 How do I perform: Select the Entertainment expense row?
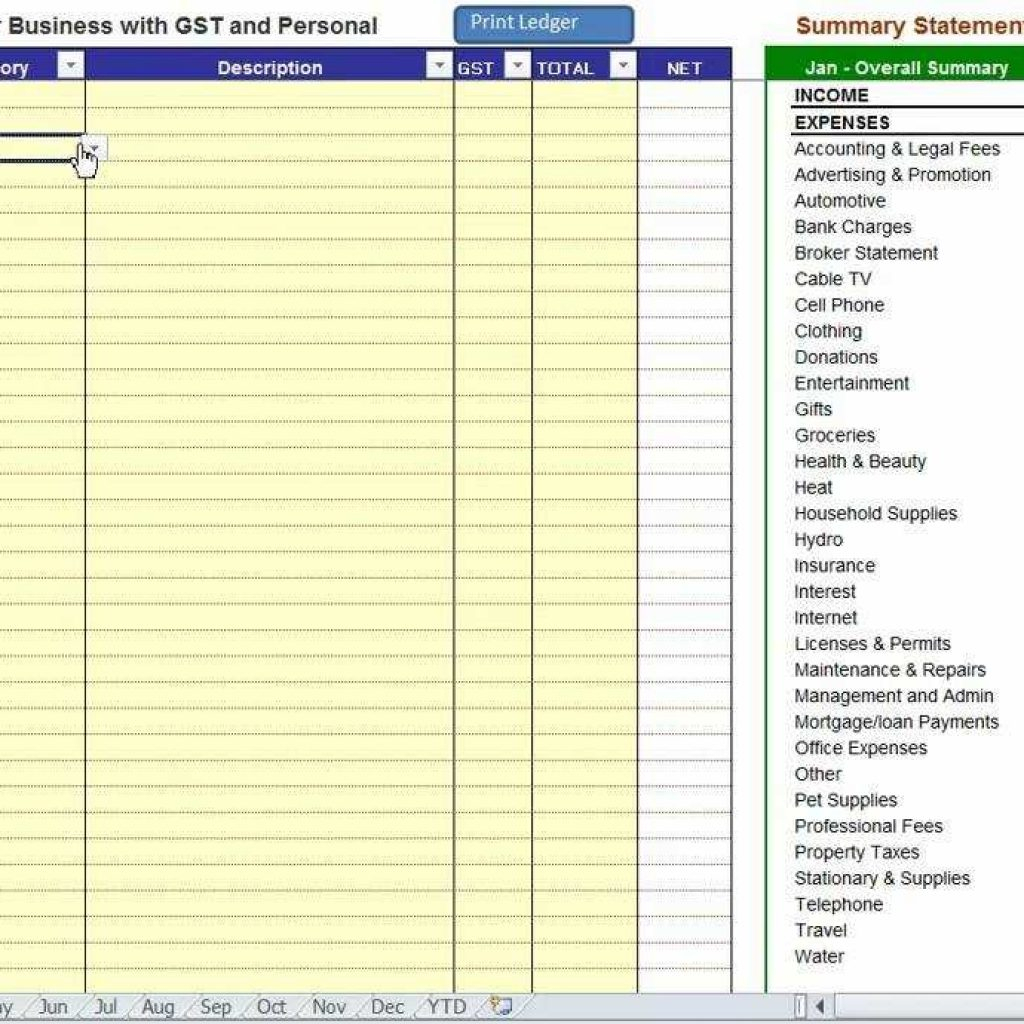tap(851, 383)
